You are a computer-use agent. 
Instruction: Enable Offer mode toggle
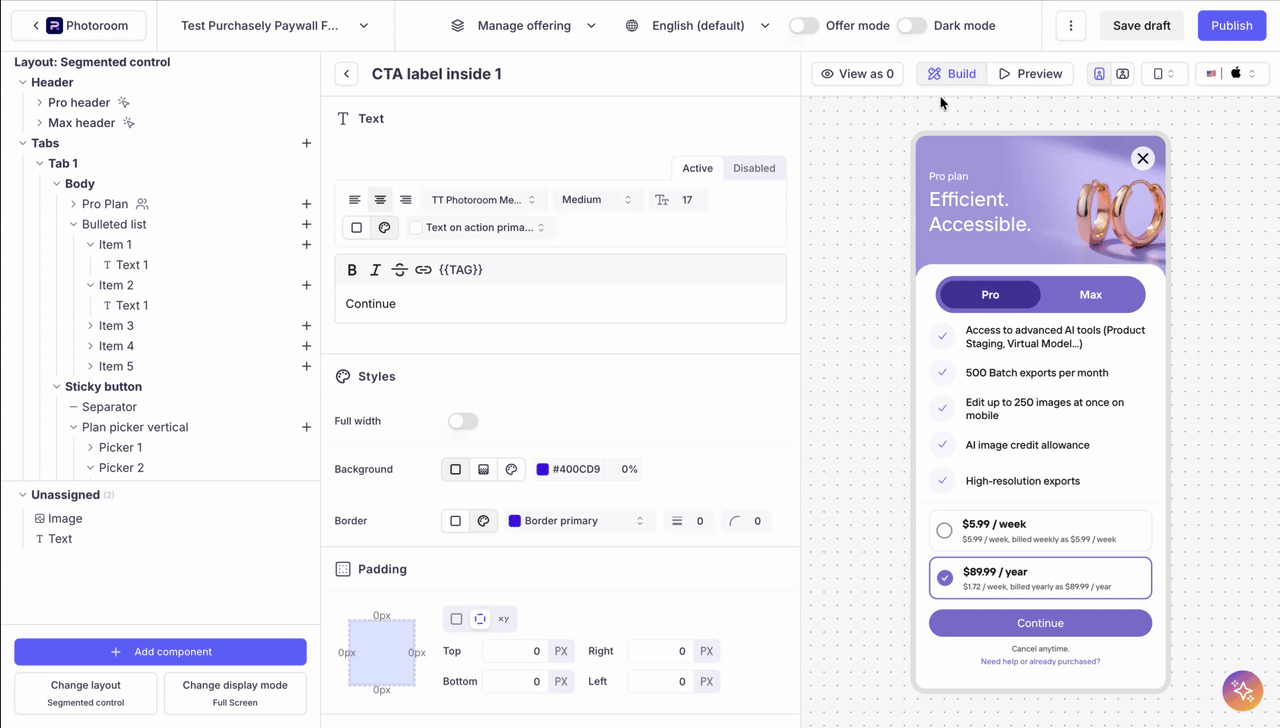point(803,26)
